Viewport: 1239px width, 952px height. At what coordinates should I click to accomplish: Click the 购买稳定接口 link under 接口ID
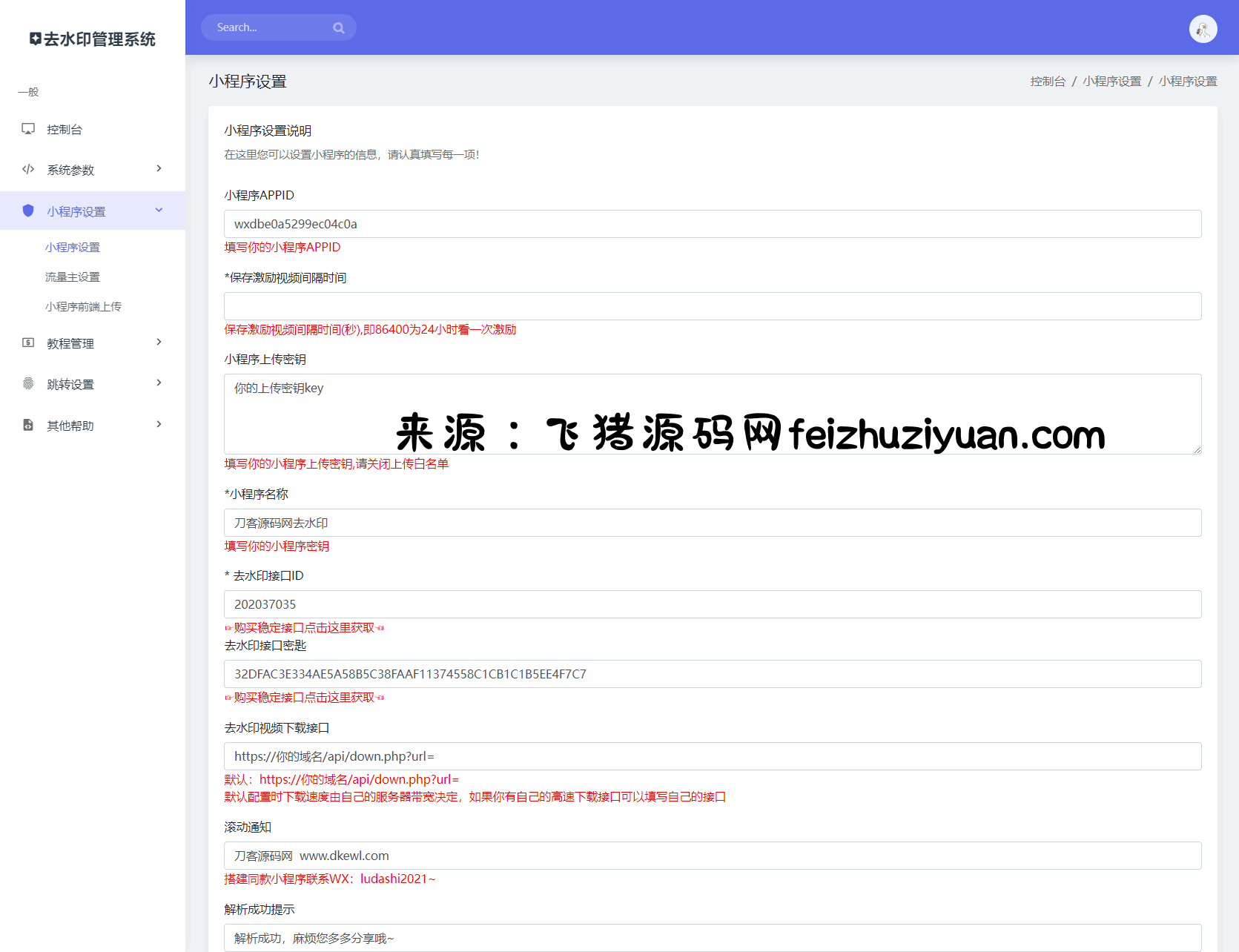pyautogui.click(x=304, y=628)
